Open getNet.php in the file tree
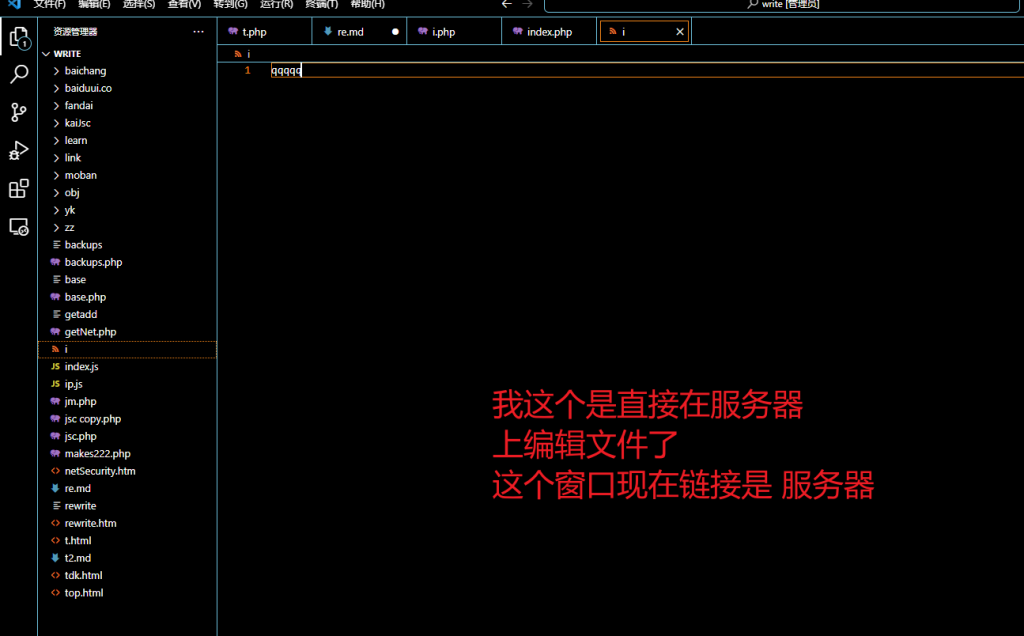 (x=90, y=332)
